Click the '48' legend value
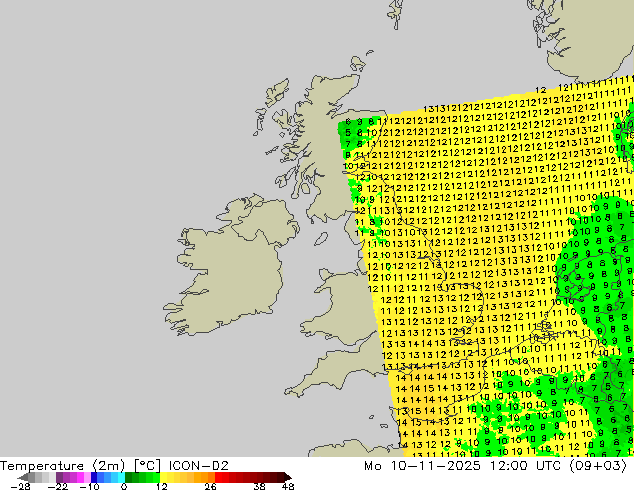Screen dimensions: 634x490 (x=288, y=486)
